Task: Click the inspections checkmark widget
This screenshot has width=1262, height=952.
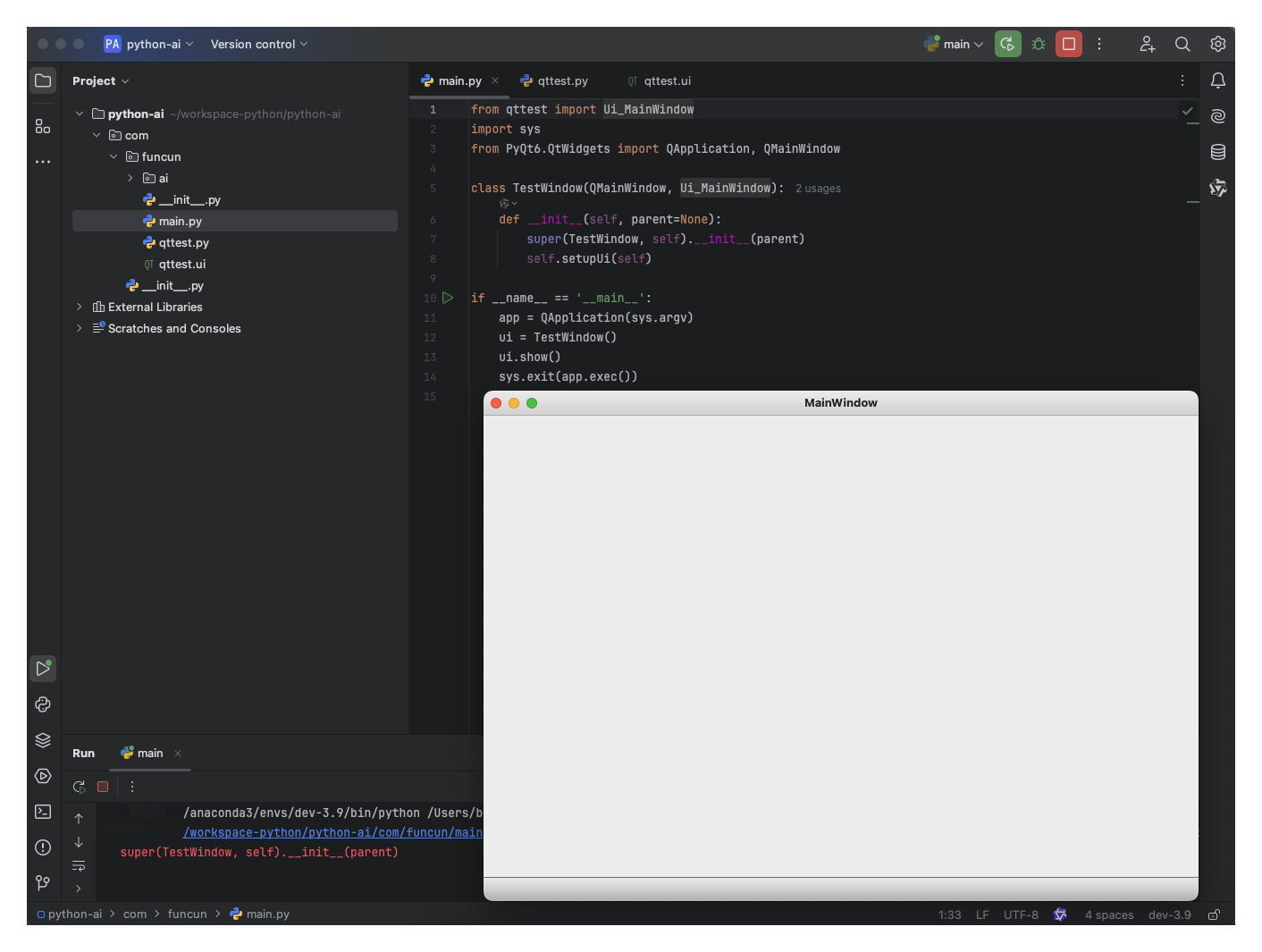Action: (1188, 111)
